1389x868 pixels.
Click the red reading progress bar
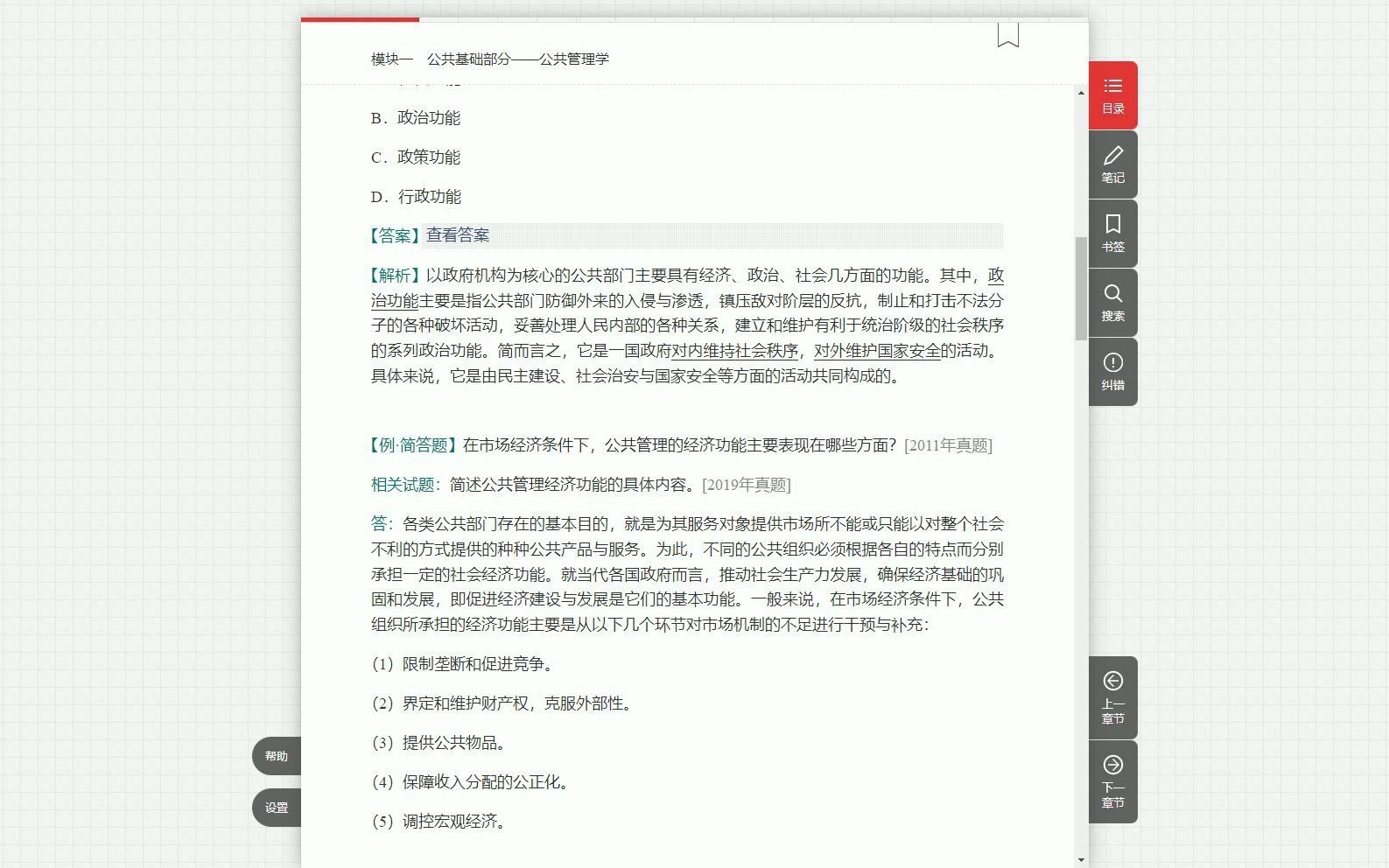click(360, 19)
